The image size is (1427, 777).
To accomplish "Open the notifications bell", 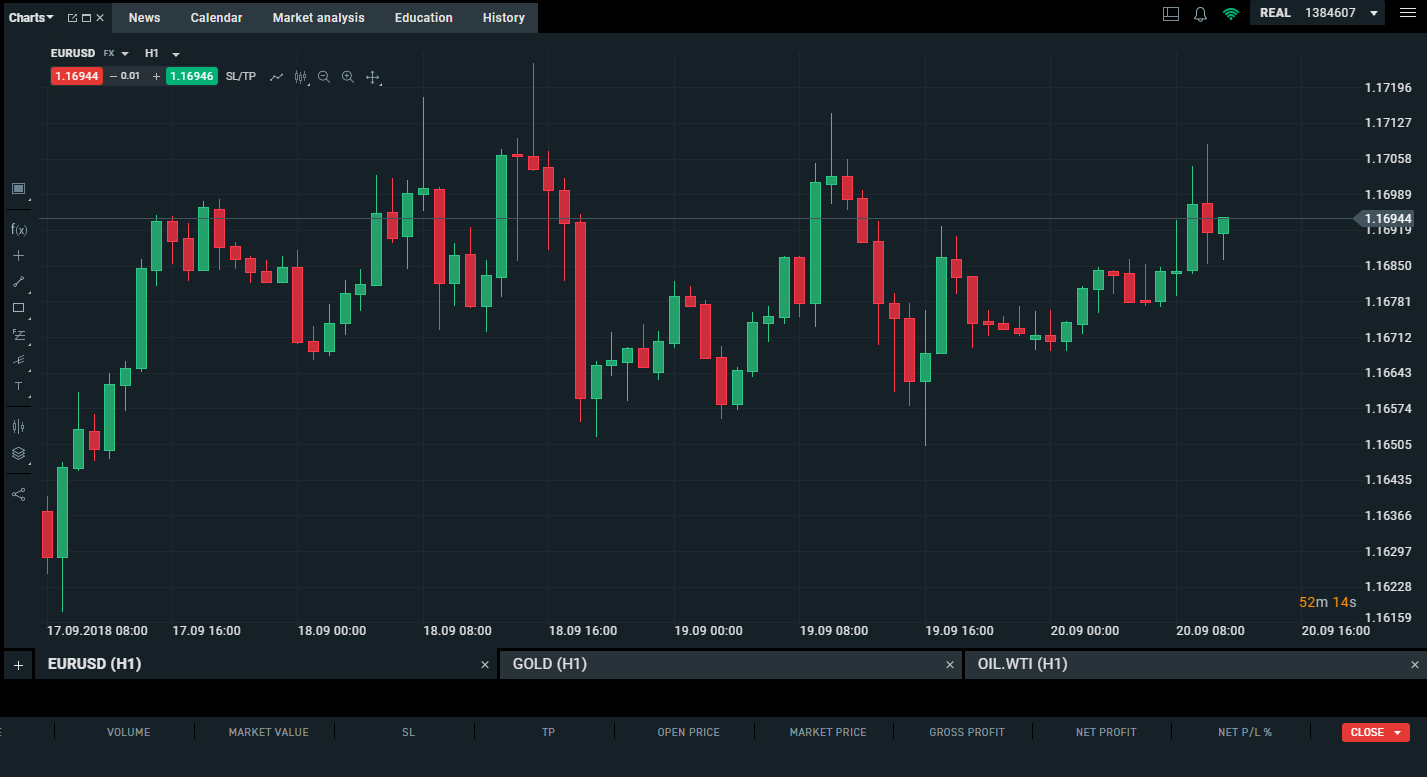I will pyautogui.click(x=1201, y=14).
